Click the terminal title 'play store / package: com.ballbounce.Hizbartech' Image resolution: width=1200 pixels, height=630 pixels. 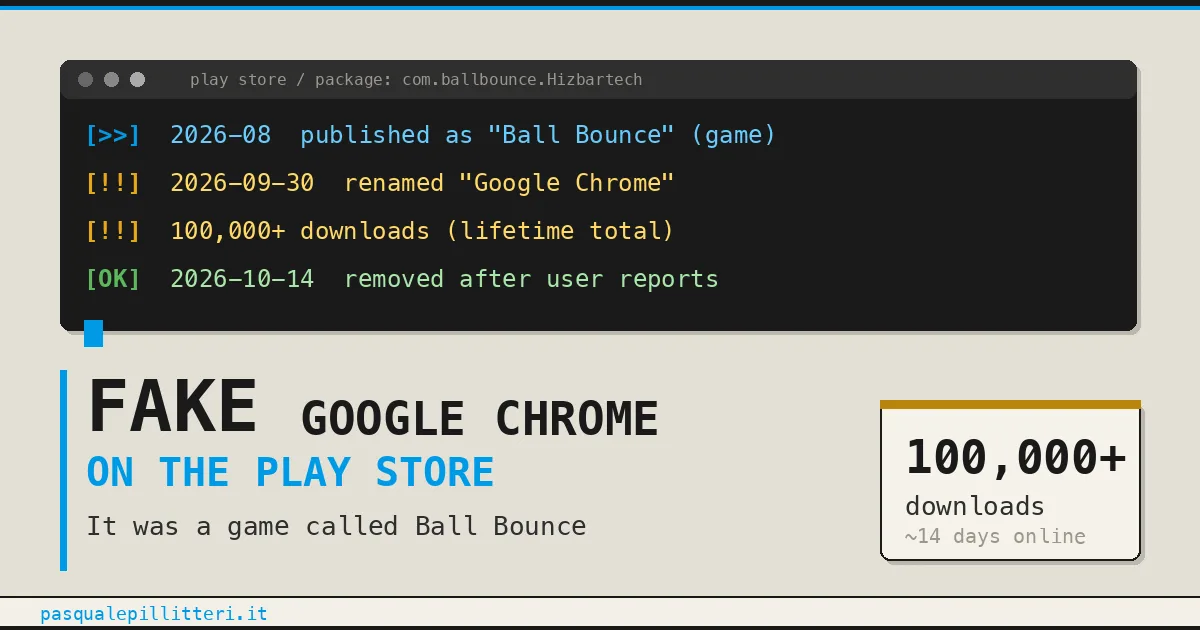pos(416,80)
